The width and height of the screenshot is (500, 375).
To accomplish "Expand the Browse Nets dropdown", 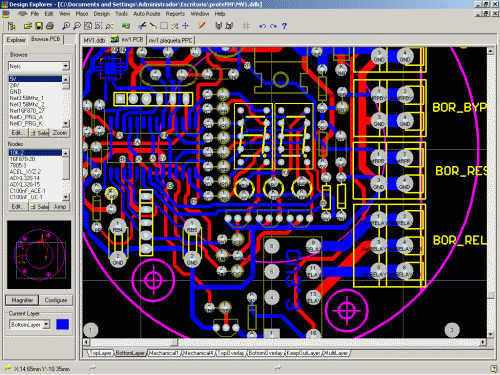I will click(x=66, y=66).
